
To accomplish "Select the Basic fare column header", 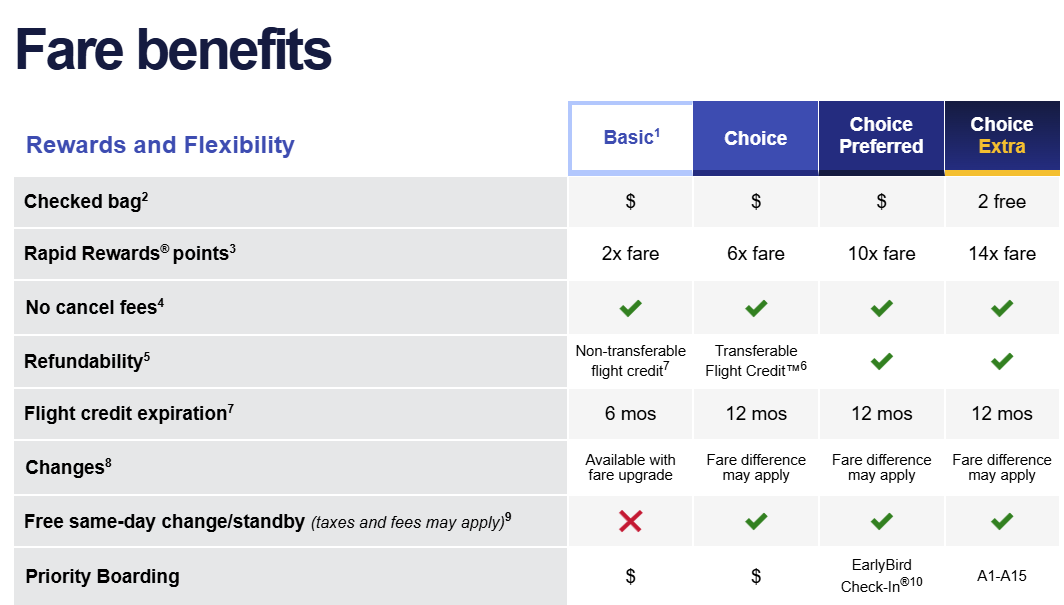I will (x=630, y=138).
